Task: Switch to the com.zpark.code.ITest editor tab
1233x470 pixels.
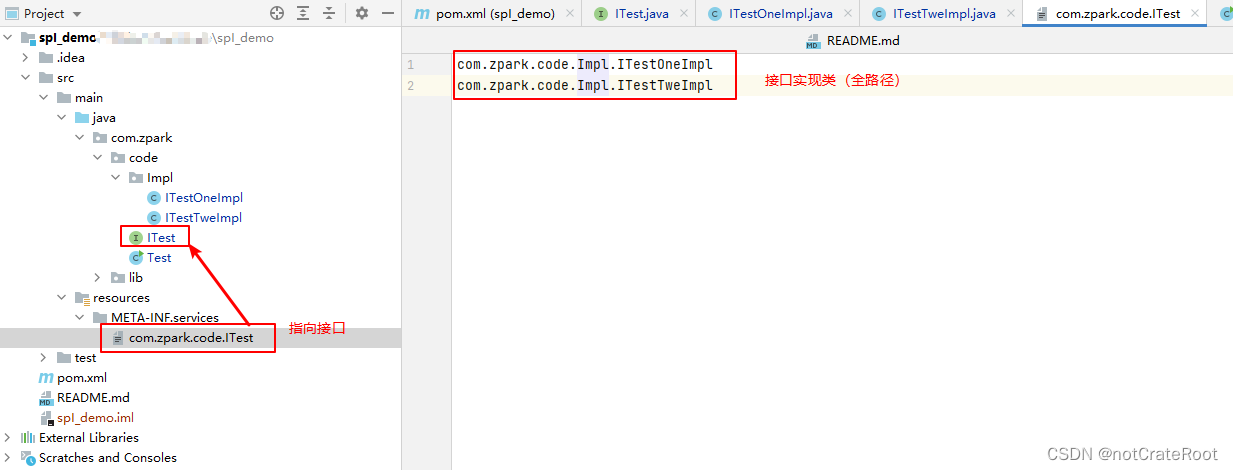Action: (x=1115, y=13)
